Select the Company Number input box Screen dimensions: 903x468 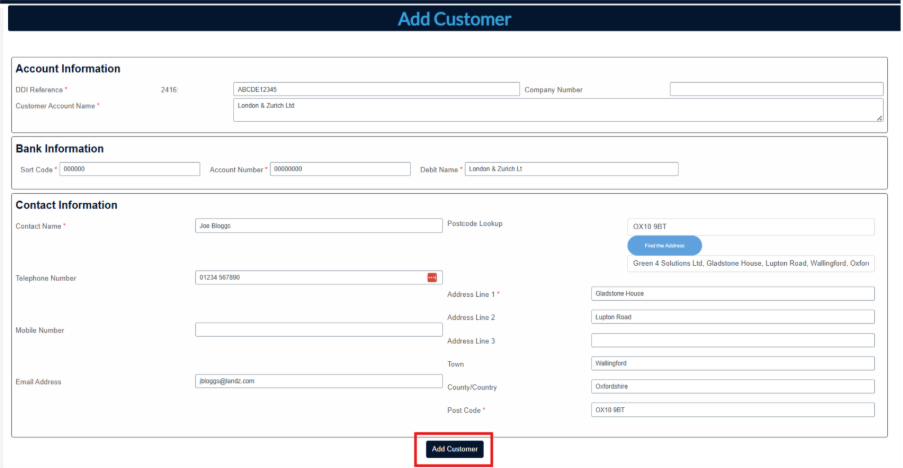[x=776, y=89]
